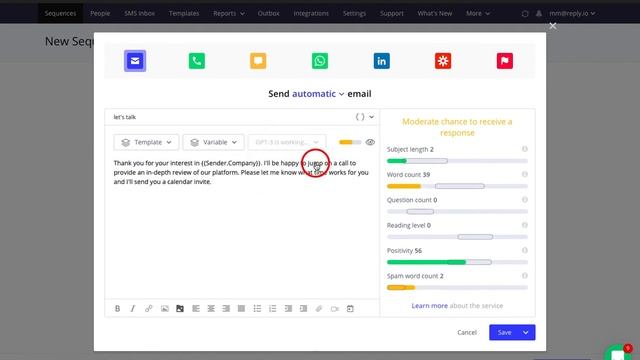Align text left
The image size is (640, 360).
[x=196, y=309]
